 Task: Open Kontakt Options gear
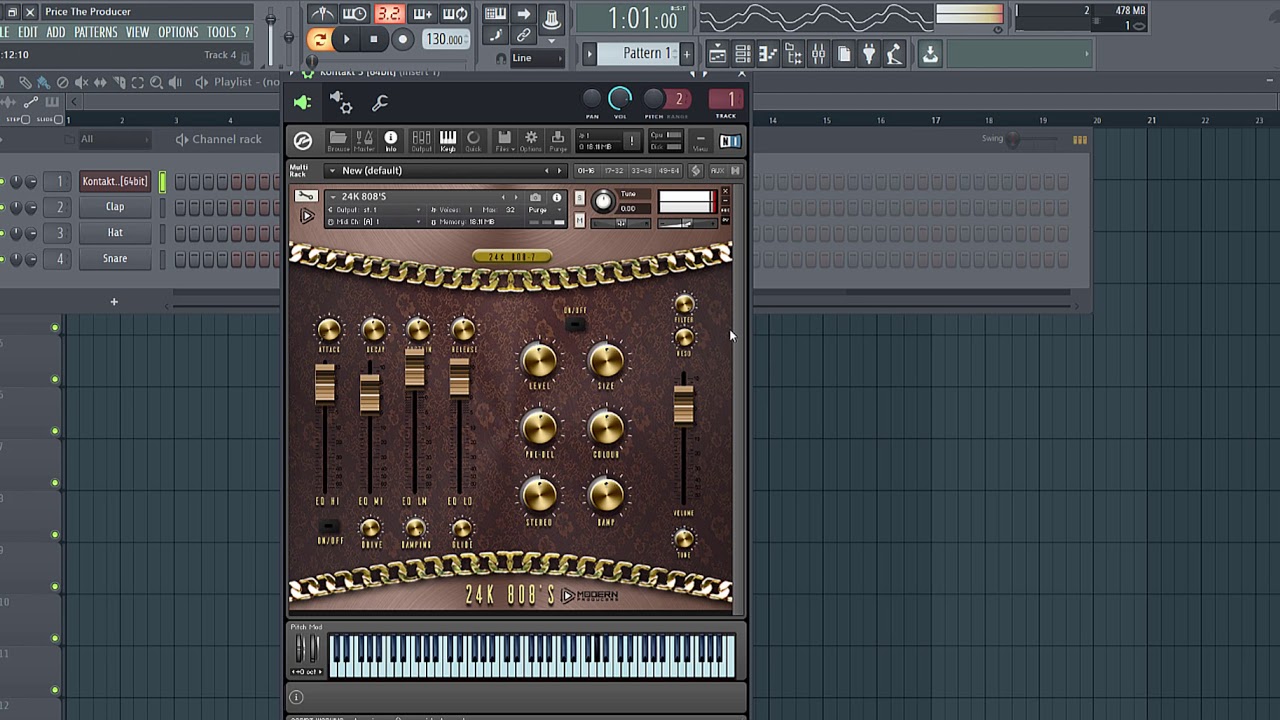coord(531,141)
